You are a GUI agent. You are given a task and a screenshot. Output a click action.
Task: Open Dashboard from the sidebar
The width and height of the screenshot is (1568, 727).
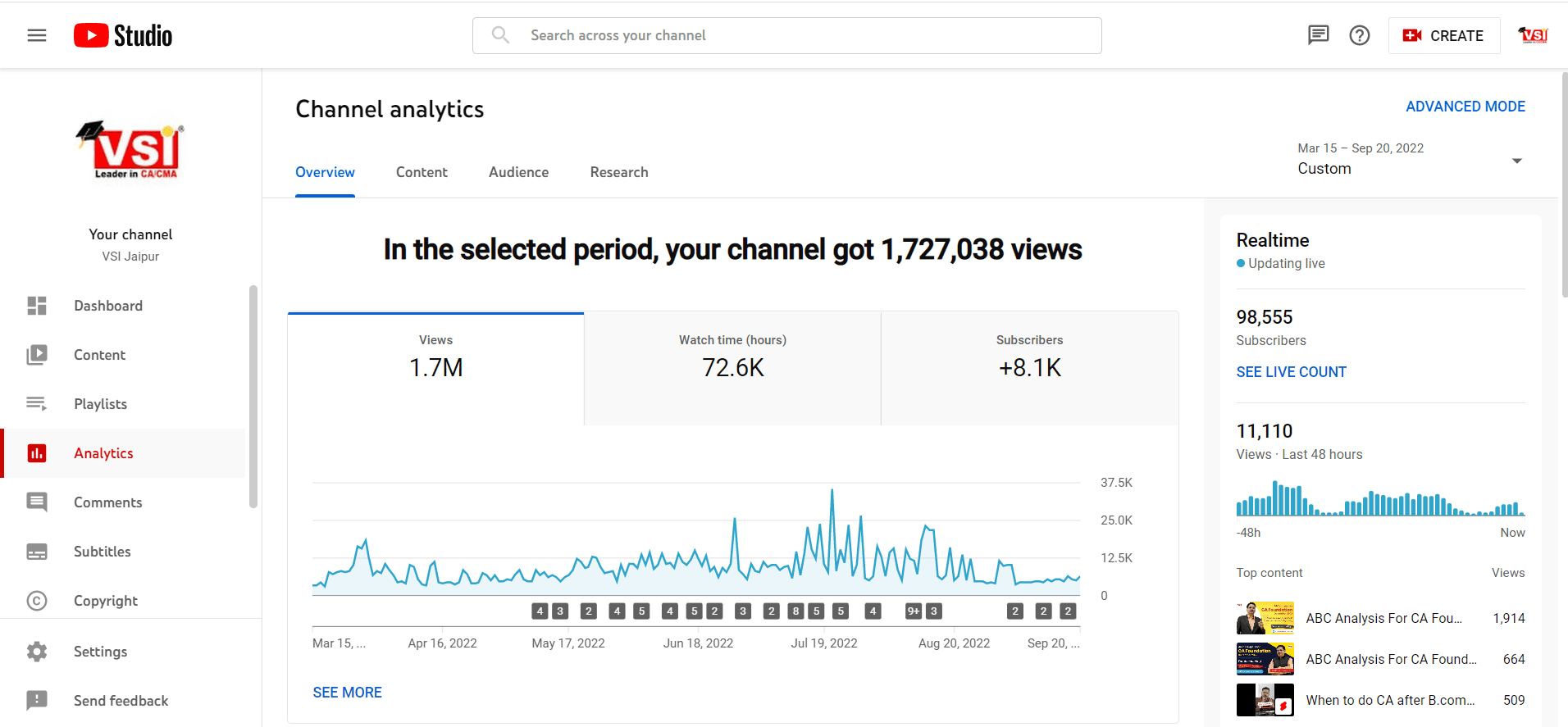pos(123,306)
